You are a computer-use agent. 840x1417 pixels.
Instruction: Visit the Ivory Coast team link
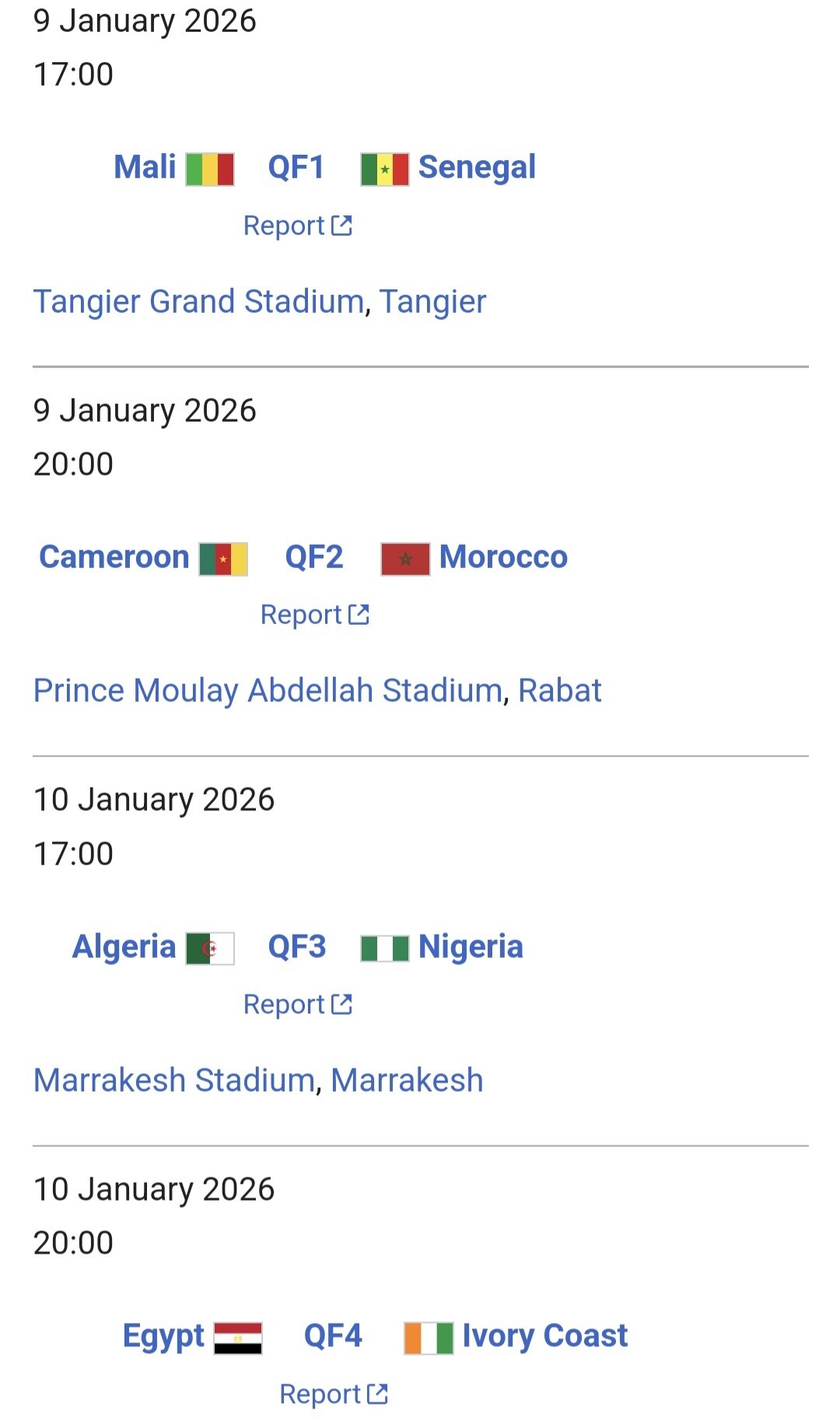[x=544, y=1336]
